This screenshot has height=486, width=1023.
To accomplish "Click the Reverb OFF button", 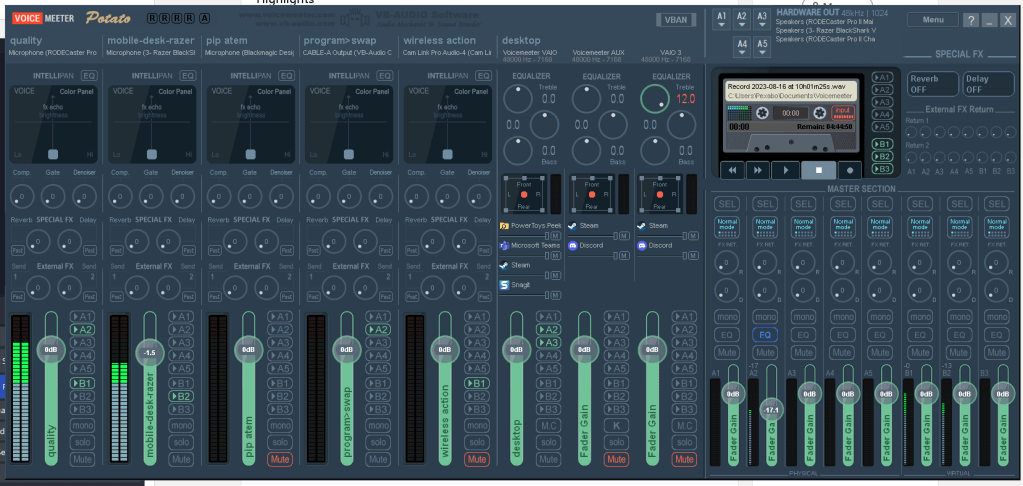I will 932,84.
